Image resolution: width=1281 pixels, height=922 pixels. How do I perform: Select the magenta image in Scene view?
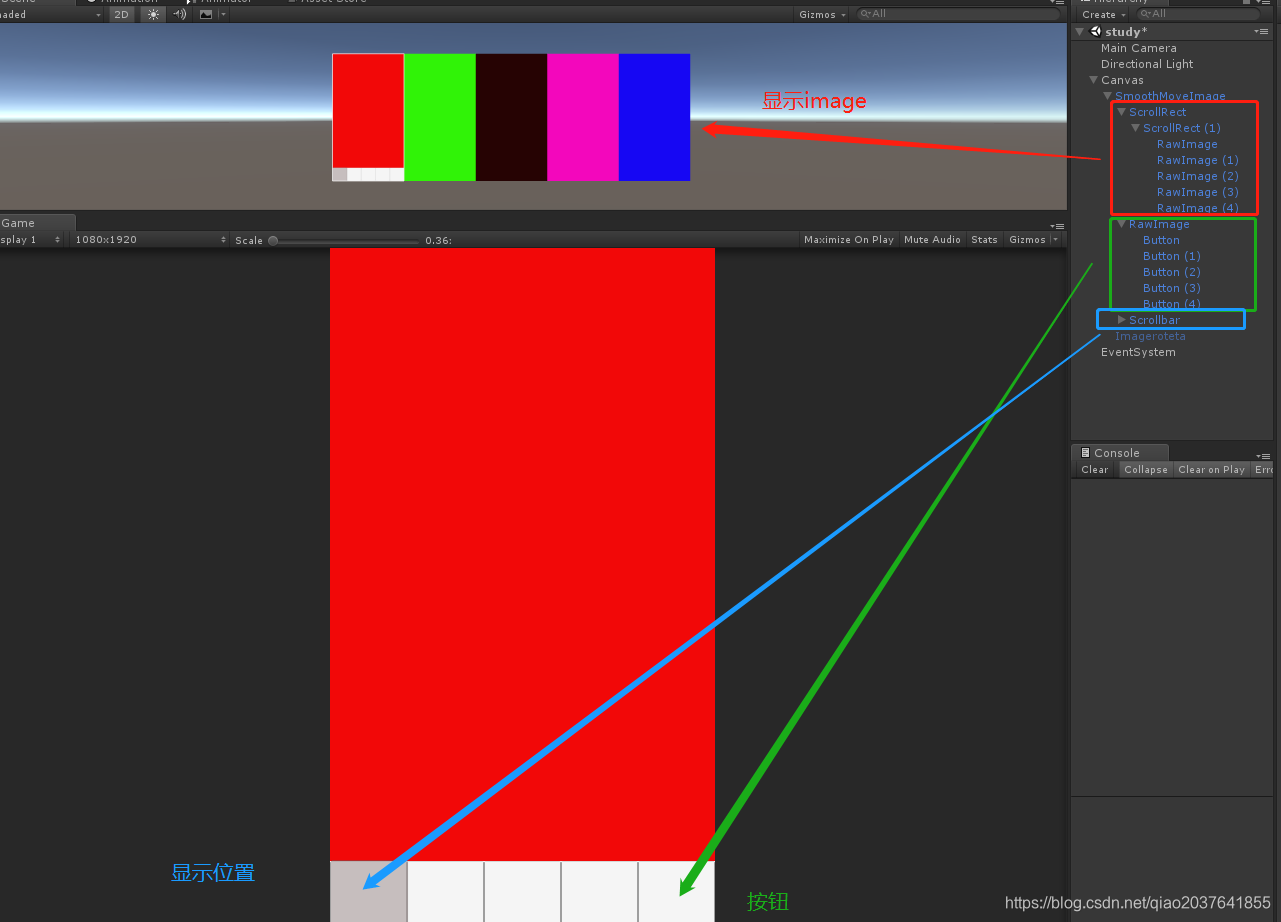coord(583,117)
